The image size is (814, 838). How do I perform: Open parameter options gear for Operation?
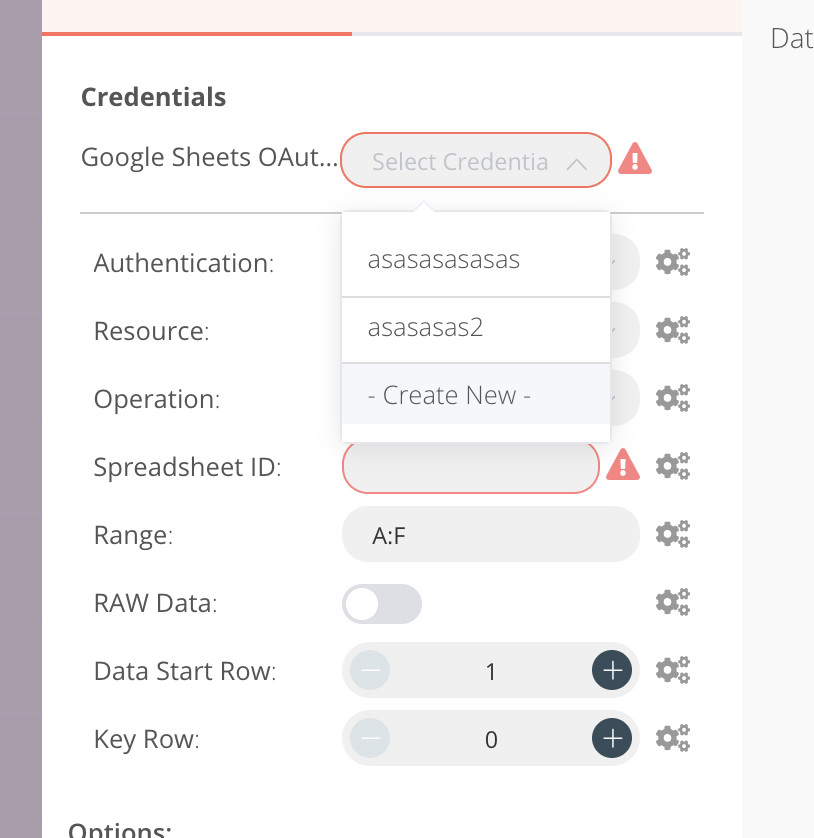coord(672,397)
